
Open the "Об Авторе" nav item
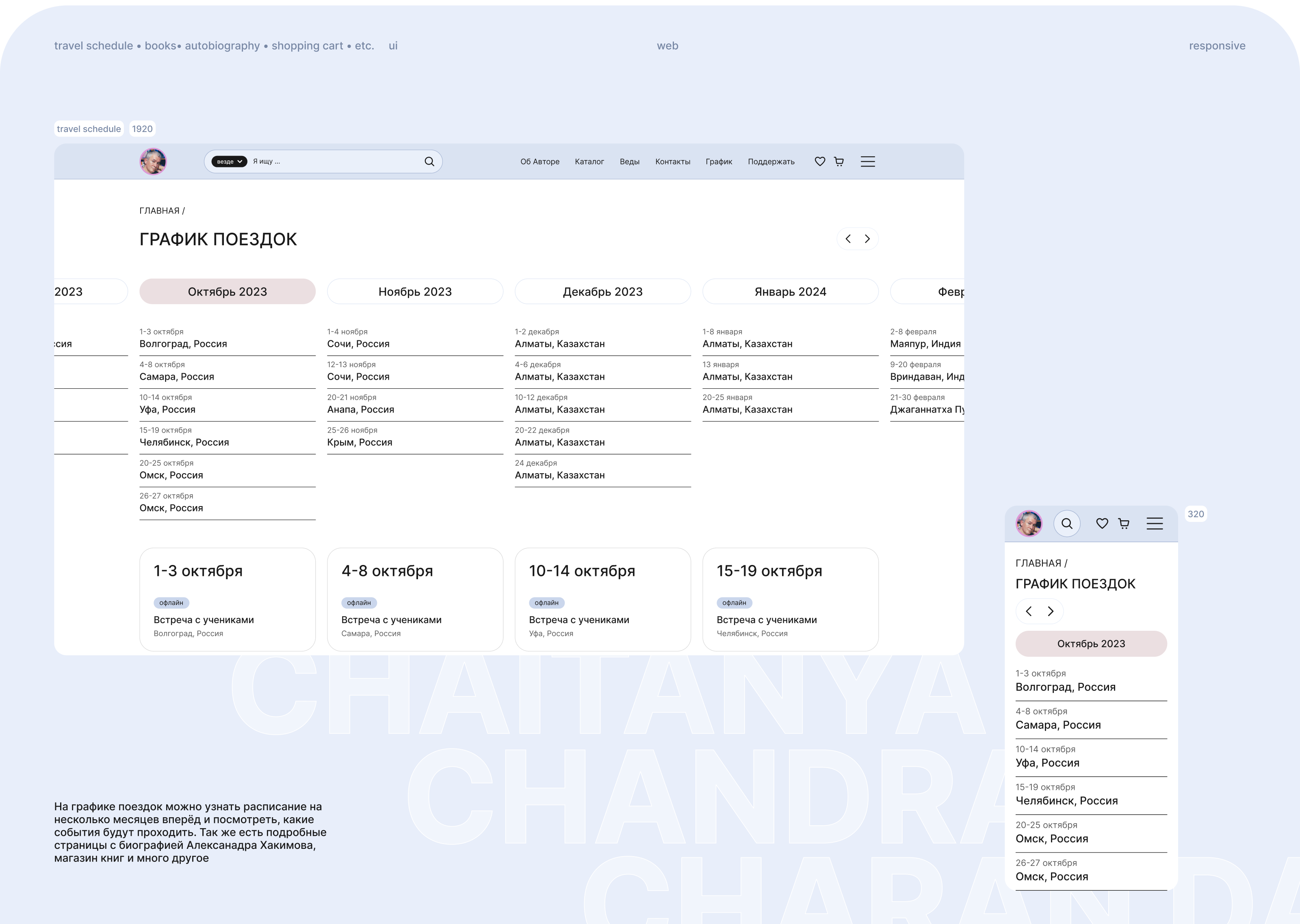[x=540, y=162]
